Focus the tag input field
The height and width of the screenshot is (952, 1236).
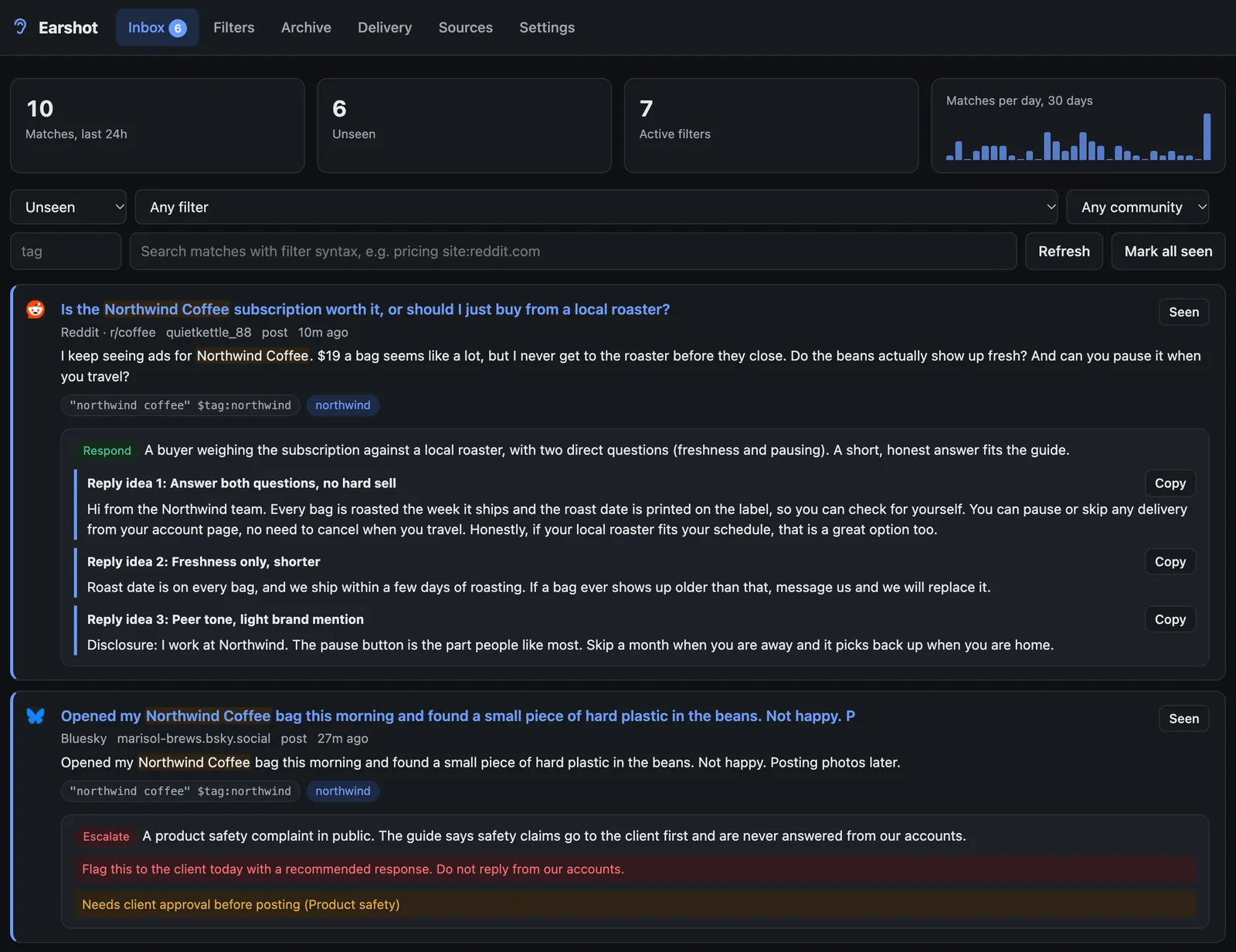(66, 251)
